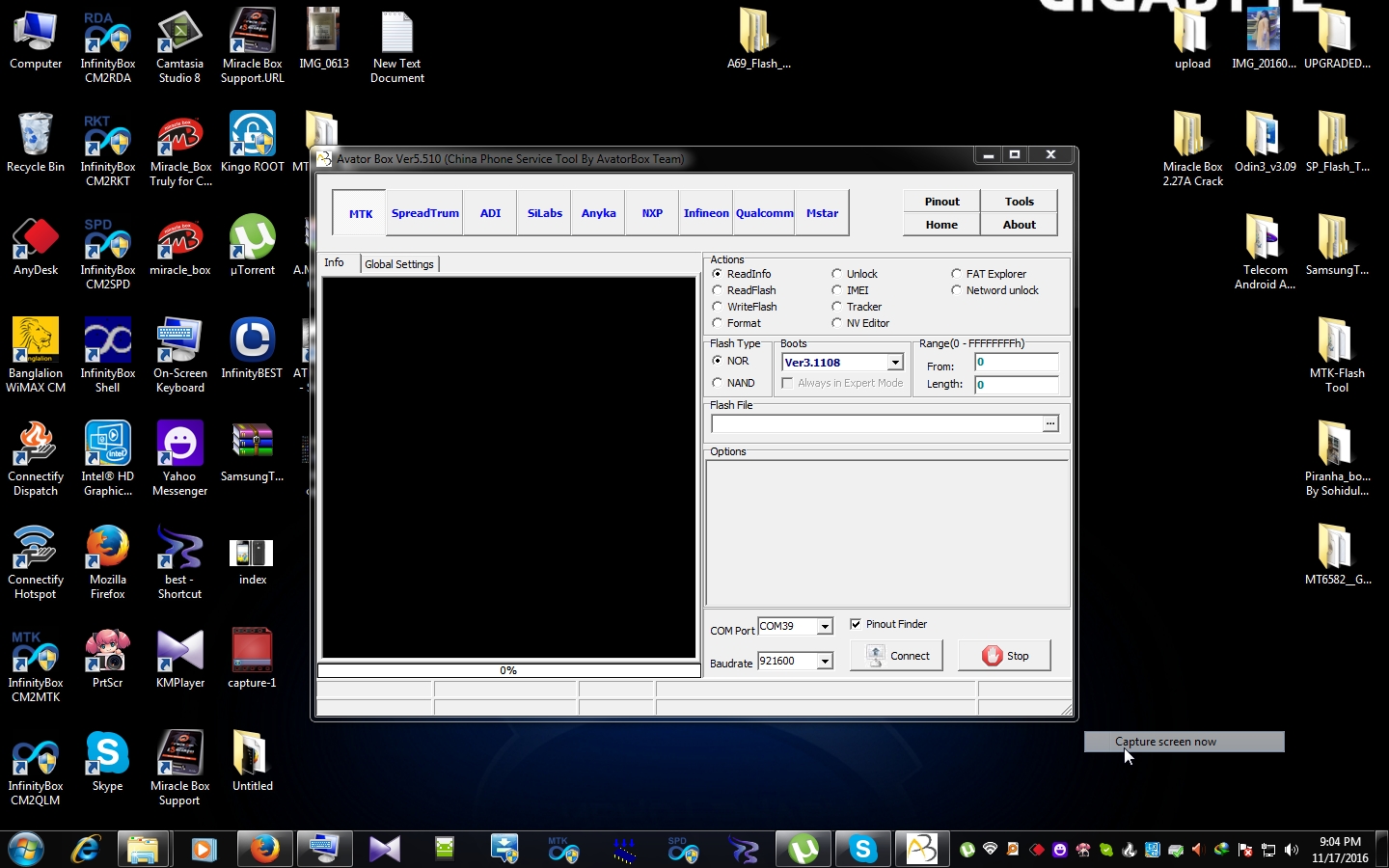This screenshot has height=868, width=1389.
Task: Open the Mozilla Firefox desktop icon
Action: pyautogui.click(x=108, y=562)
